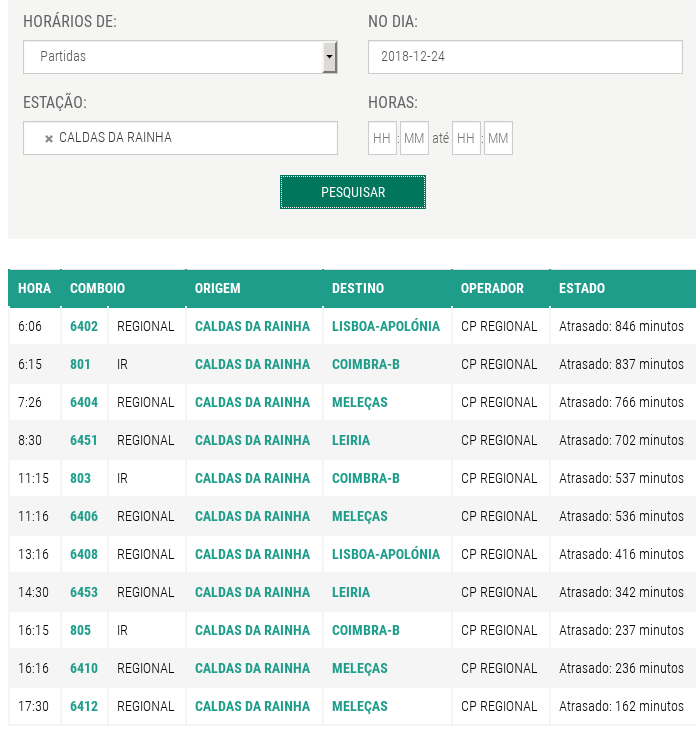Image resolution: width=696 pixels, height=738 pixels.
Task: Click the station field containing CALDAS DA RAINHA
Action: point(180,138)
